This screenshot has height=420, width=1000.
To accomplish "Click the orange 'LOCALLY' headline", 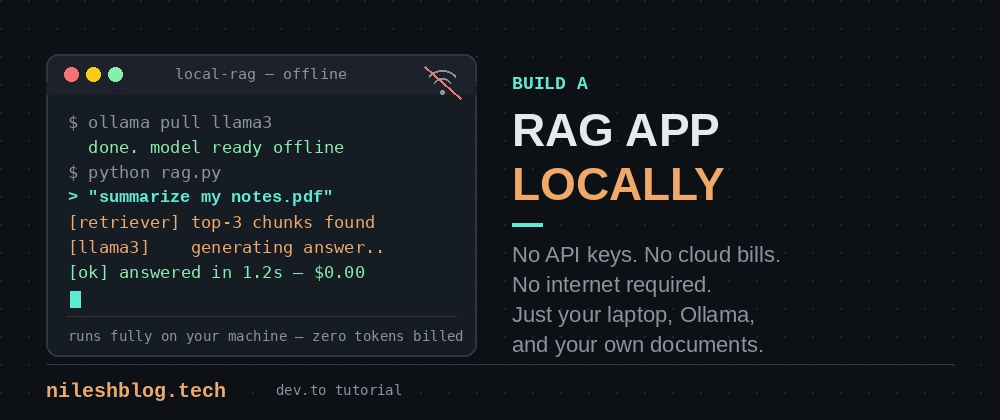I will tap(618, 185).
